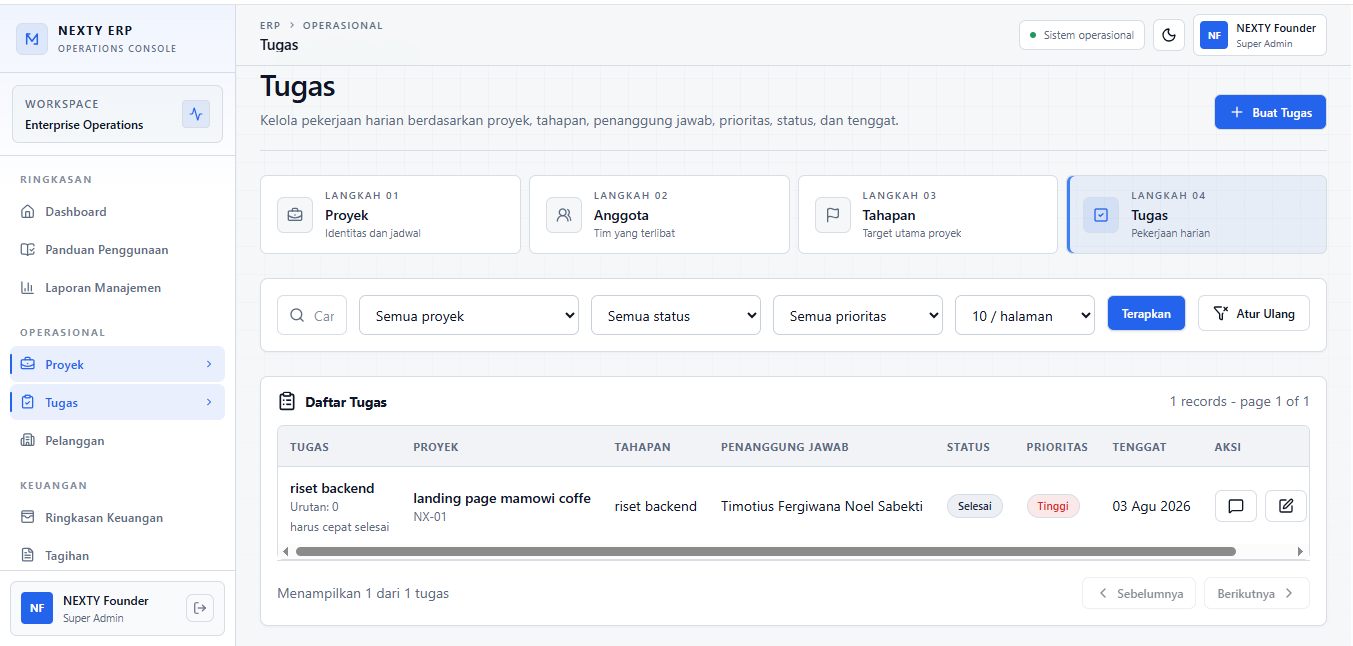Click the checkbox icon on Langkah 04
The height and width of the screenshot is (646, 1353).
point(1101,215)
